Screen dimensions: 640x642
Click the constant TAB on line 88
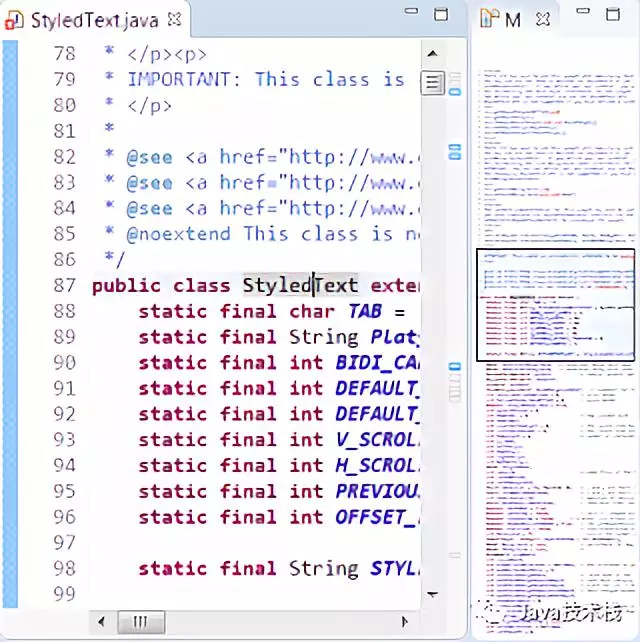365,311
